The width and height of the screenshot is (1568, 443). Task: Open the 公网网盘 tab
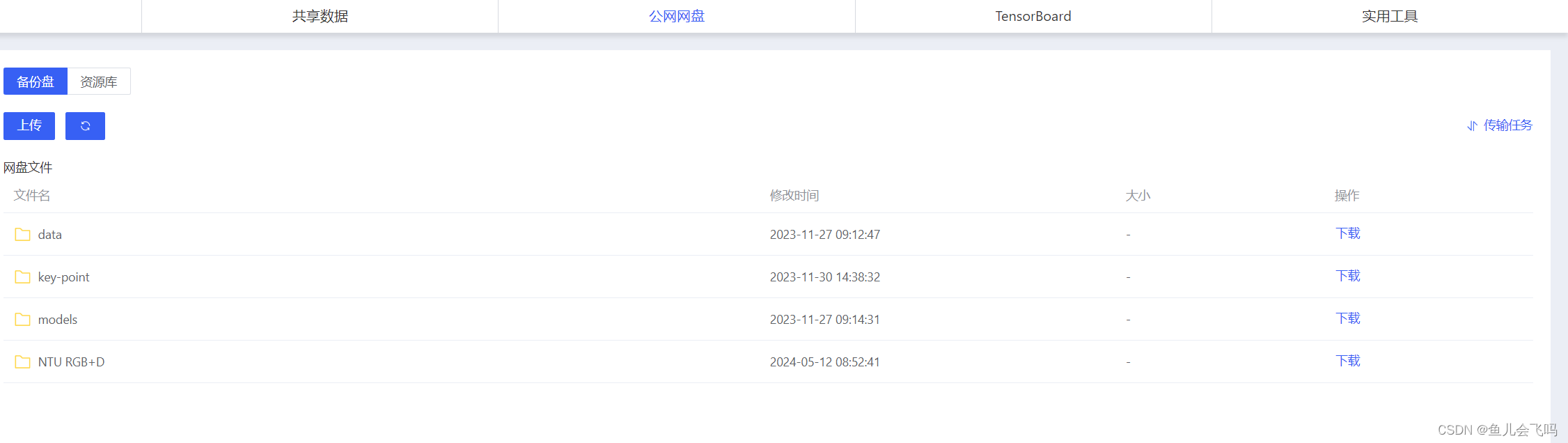pos(677,16)
